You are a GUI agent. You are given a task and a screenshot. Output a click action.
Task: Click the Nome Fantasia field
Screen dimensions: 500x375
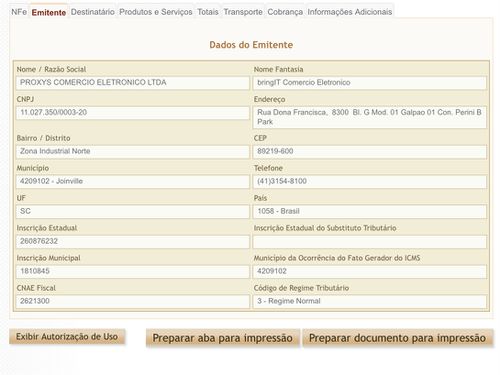[x=370, y=83]
